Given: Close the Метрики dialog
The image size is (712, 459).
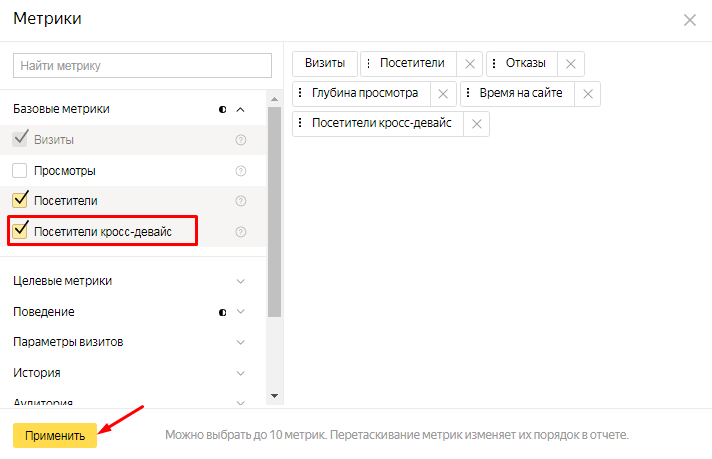Looking at the screenshot, I should (x=690, y=20).
